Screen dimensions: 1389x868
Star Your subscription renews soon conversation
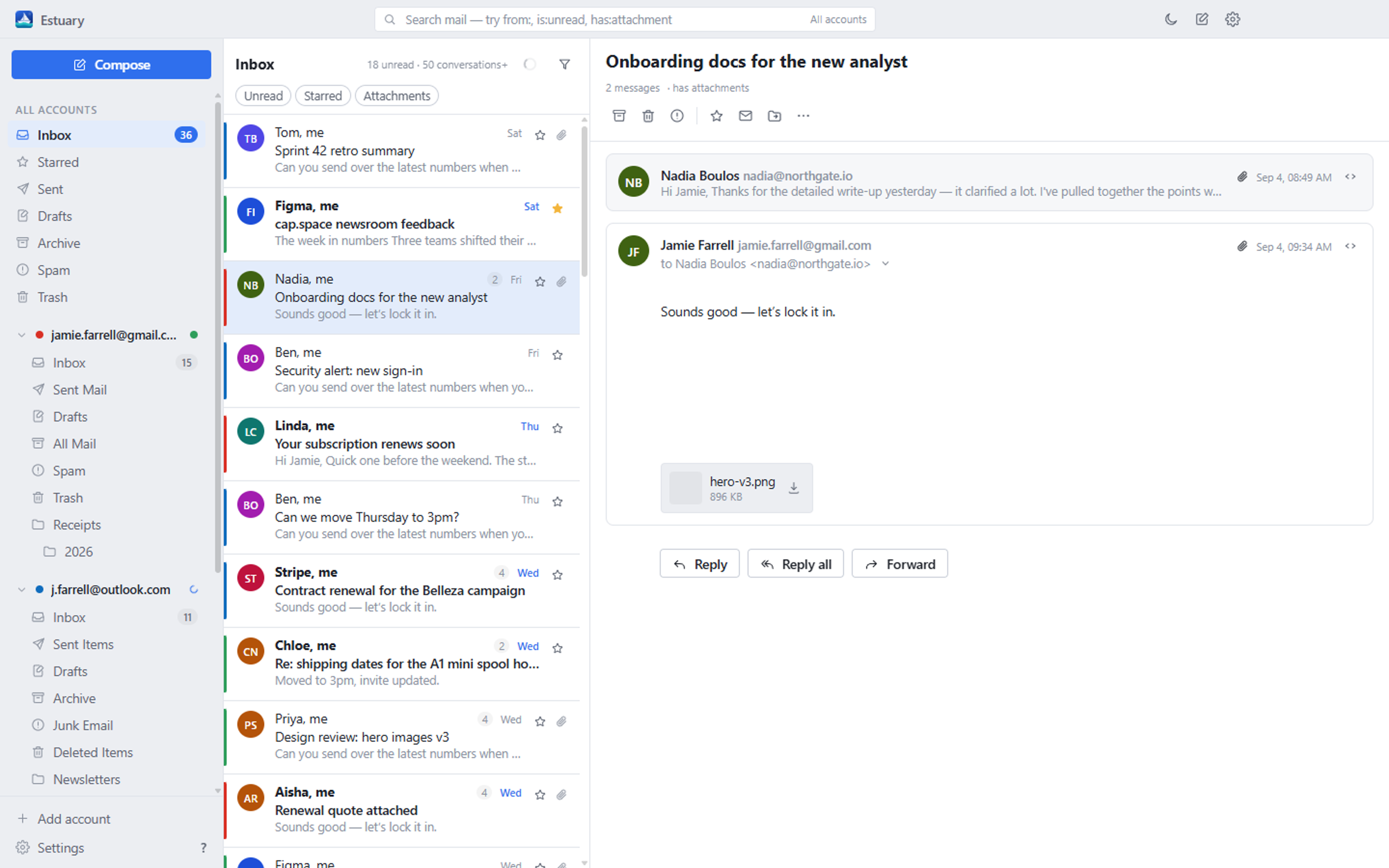pos(558,428)
